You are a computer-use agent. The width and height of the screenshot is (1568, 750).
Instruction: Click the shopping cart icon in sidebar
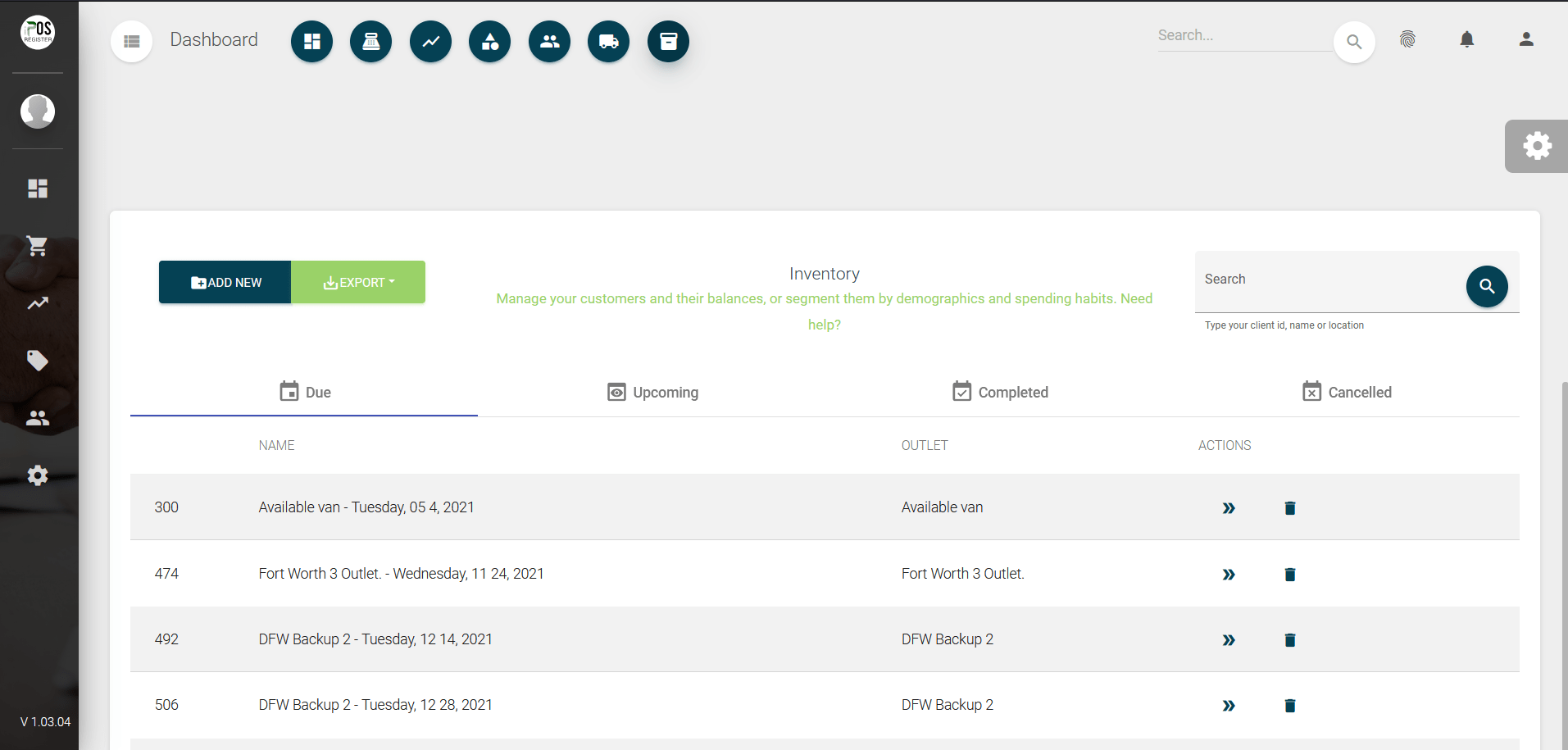[x=38, y=246]
